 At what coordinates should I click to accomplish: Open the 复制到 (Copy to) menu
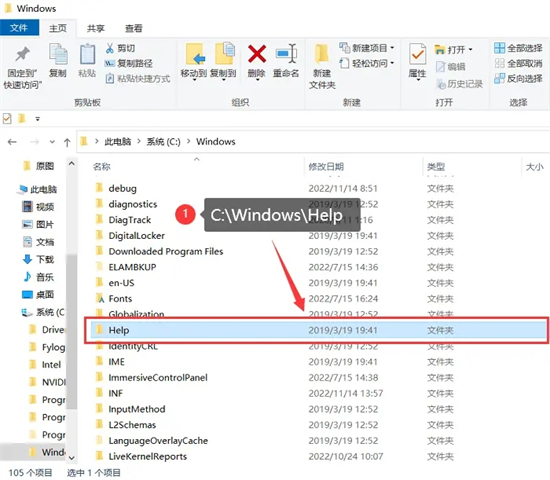223,62
